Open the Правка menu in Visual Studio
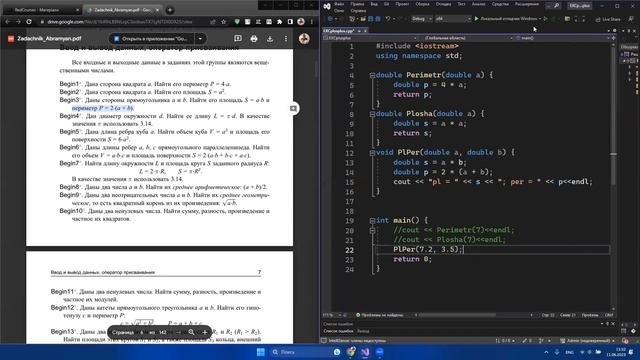 click(x=357, y=4)
